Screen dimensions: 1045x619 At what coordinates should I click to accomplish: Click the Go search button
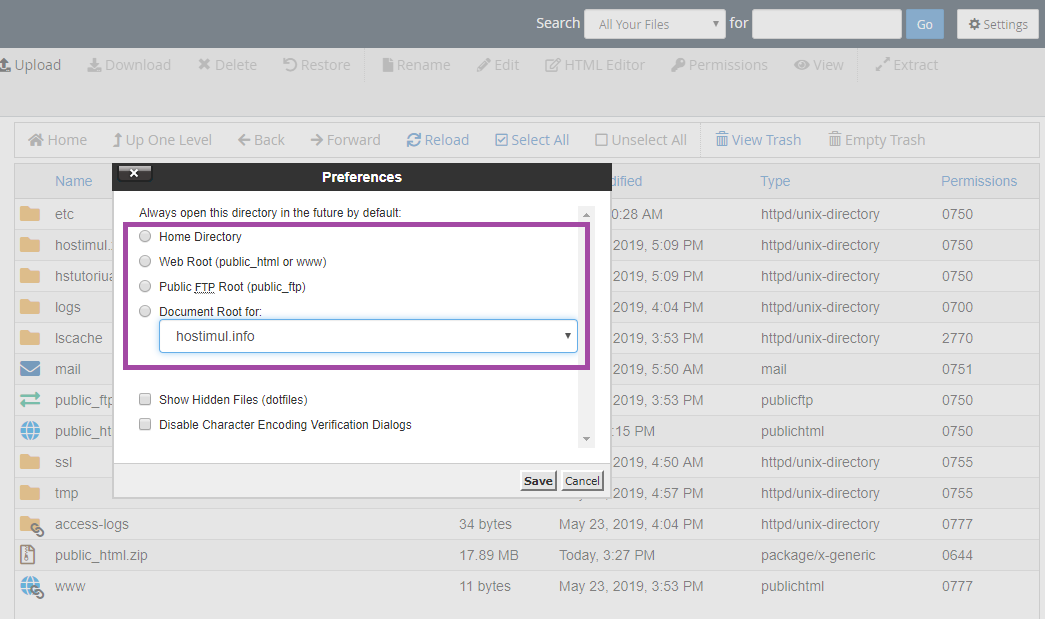click(x=924, y=24)
